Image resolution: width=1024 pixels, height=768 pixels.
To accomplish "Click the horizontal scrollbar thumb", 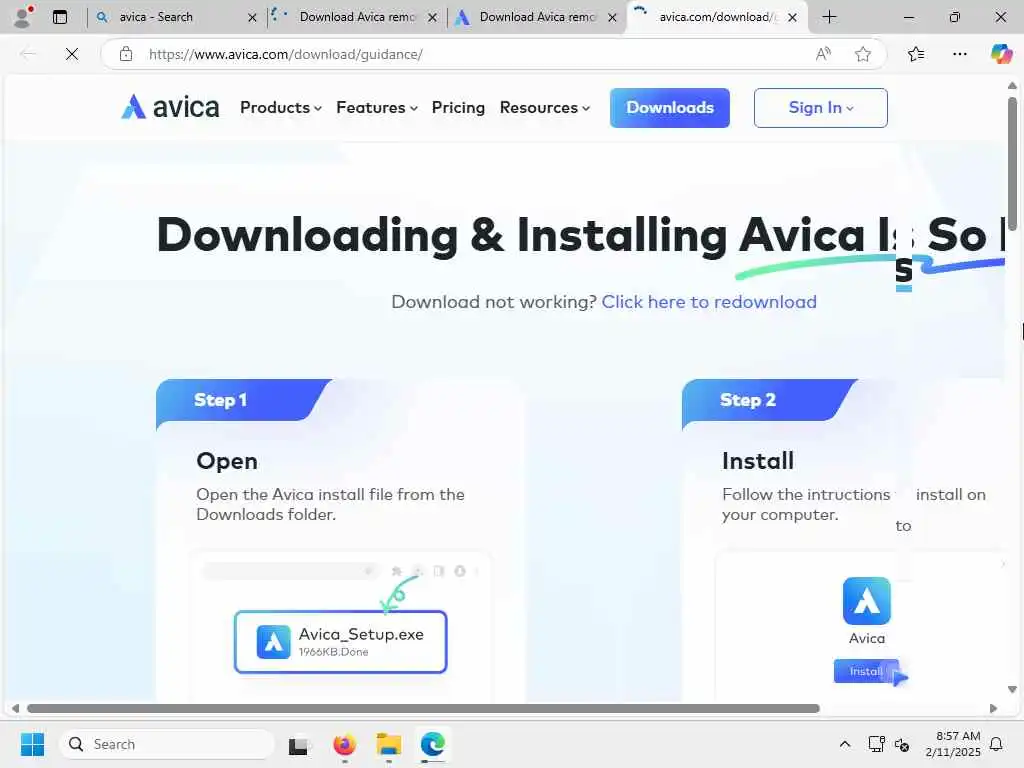I will [x=423, y=709].
